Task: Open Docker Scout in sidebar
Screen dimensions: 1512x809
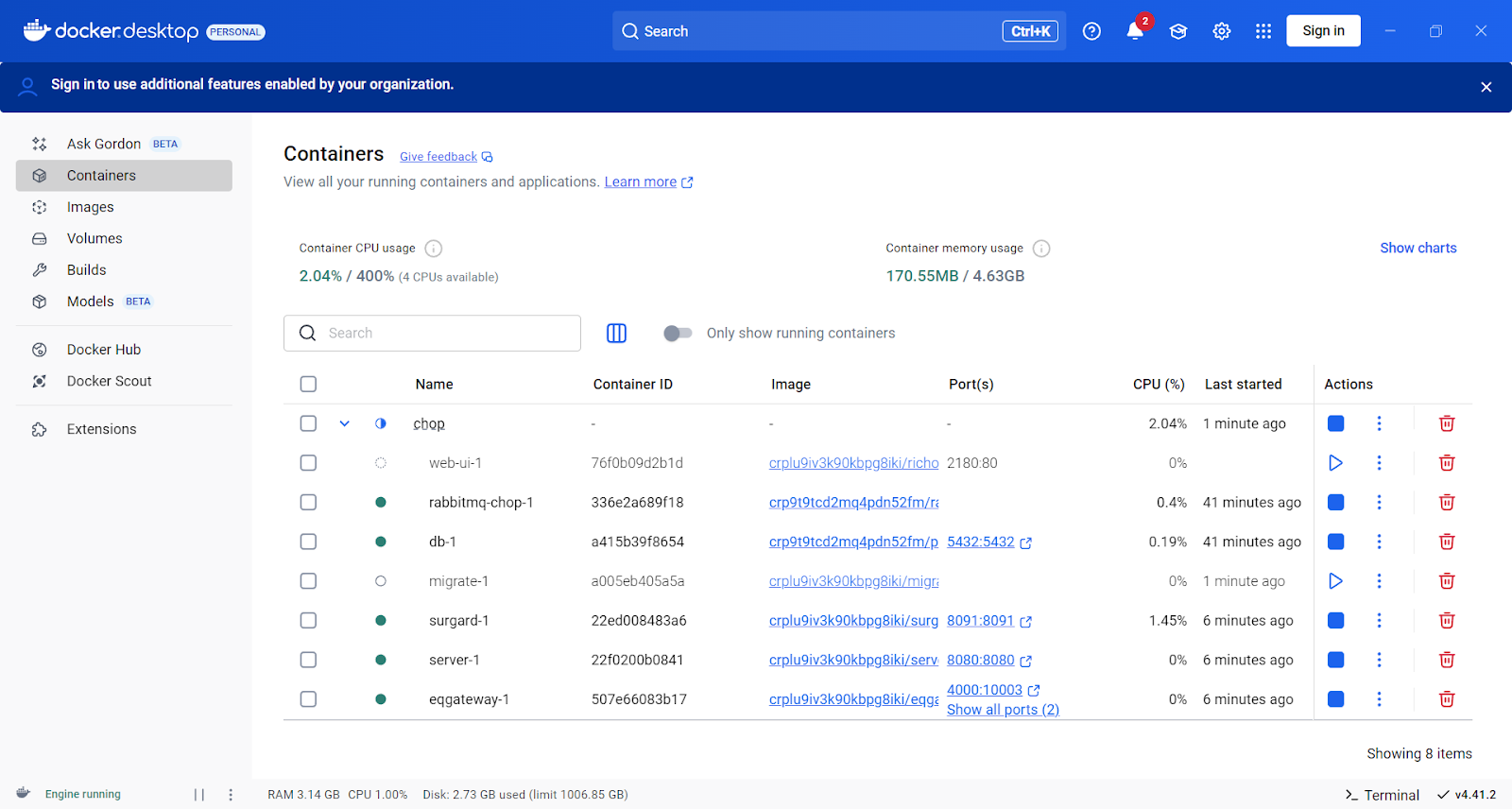Action: tap(124, 381)
